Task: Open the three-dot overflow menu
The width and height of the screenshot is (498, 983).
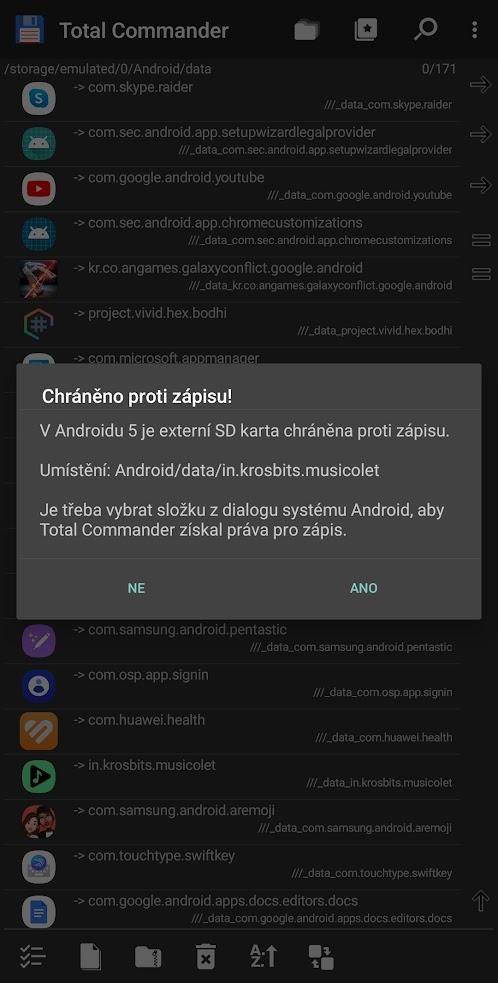Action: tap(475, 29)
